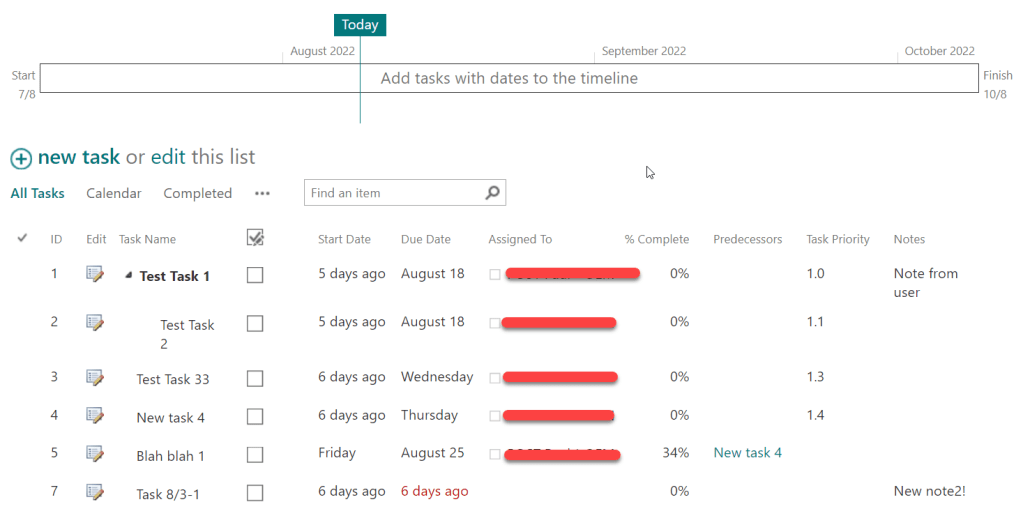Sort by the Due Date column header
This screenshot has height=518, width=1023.
click(x=425, y=239)
